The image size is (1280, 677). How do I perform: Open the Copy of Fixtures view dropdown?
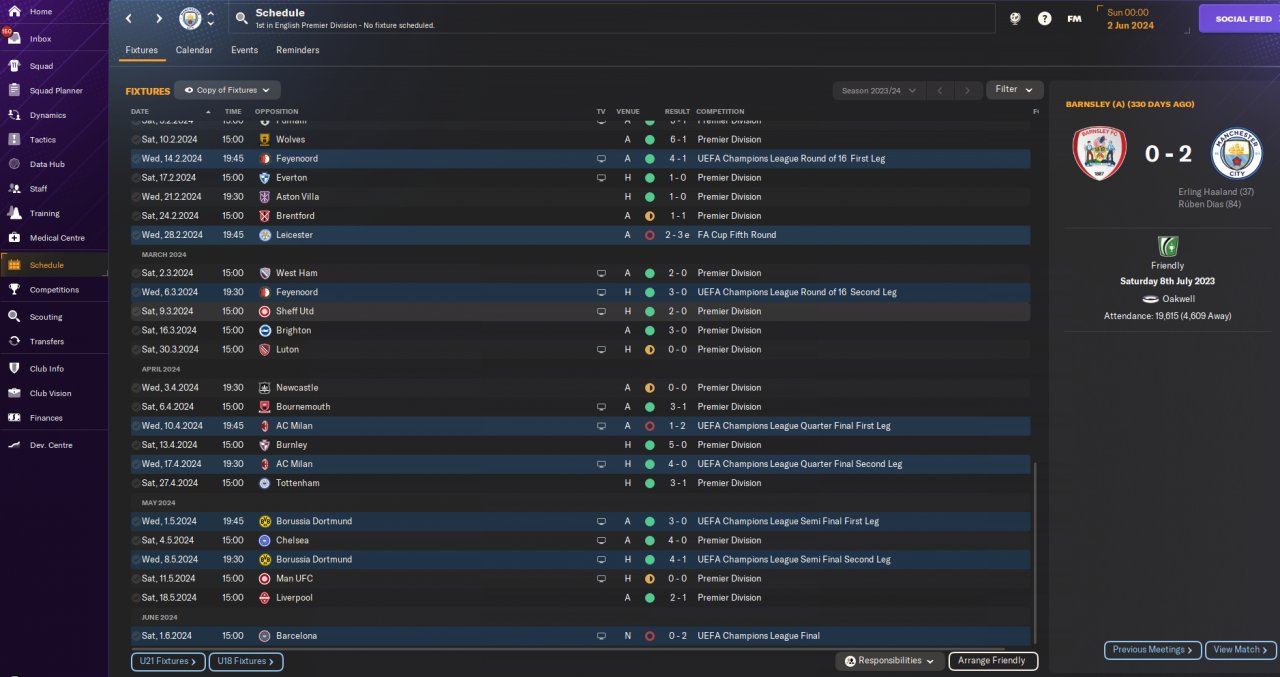coord(227,90)
